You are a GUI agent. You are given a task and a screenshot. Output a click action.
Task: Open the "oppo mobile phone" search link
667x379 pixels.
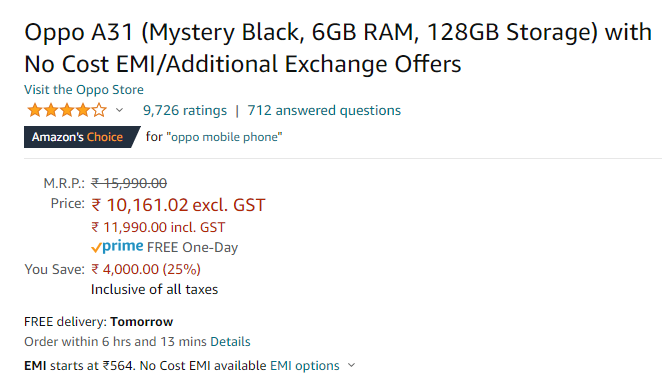pyautogui.click(x=224, y=137)
